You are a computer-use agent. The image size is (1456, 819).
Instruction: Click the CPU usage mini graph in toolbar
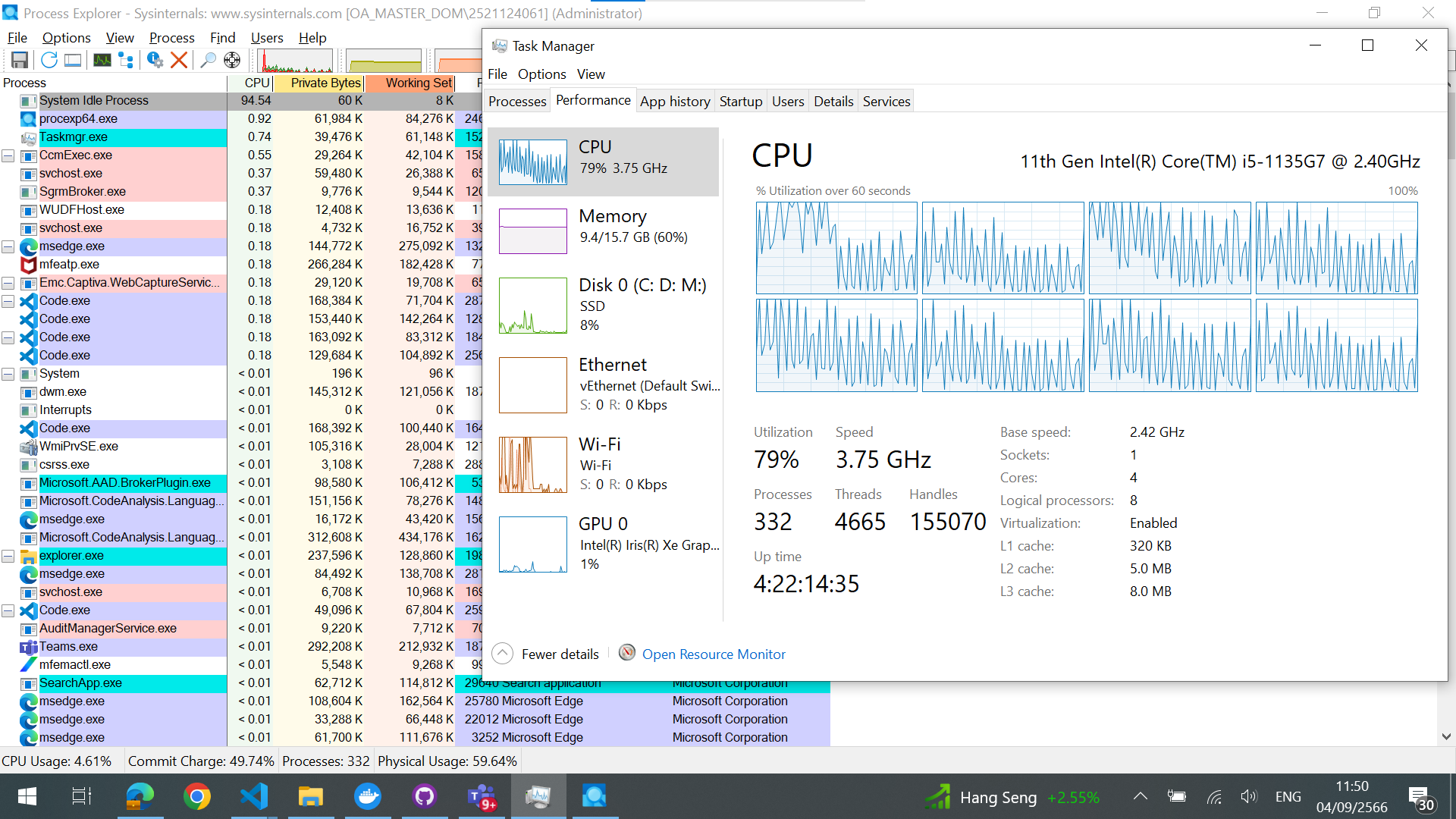click(296, 61)
